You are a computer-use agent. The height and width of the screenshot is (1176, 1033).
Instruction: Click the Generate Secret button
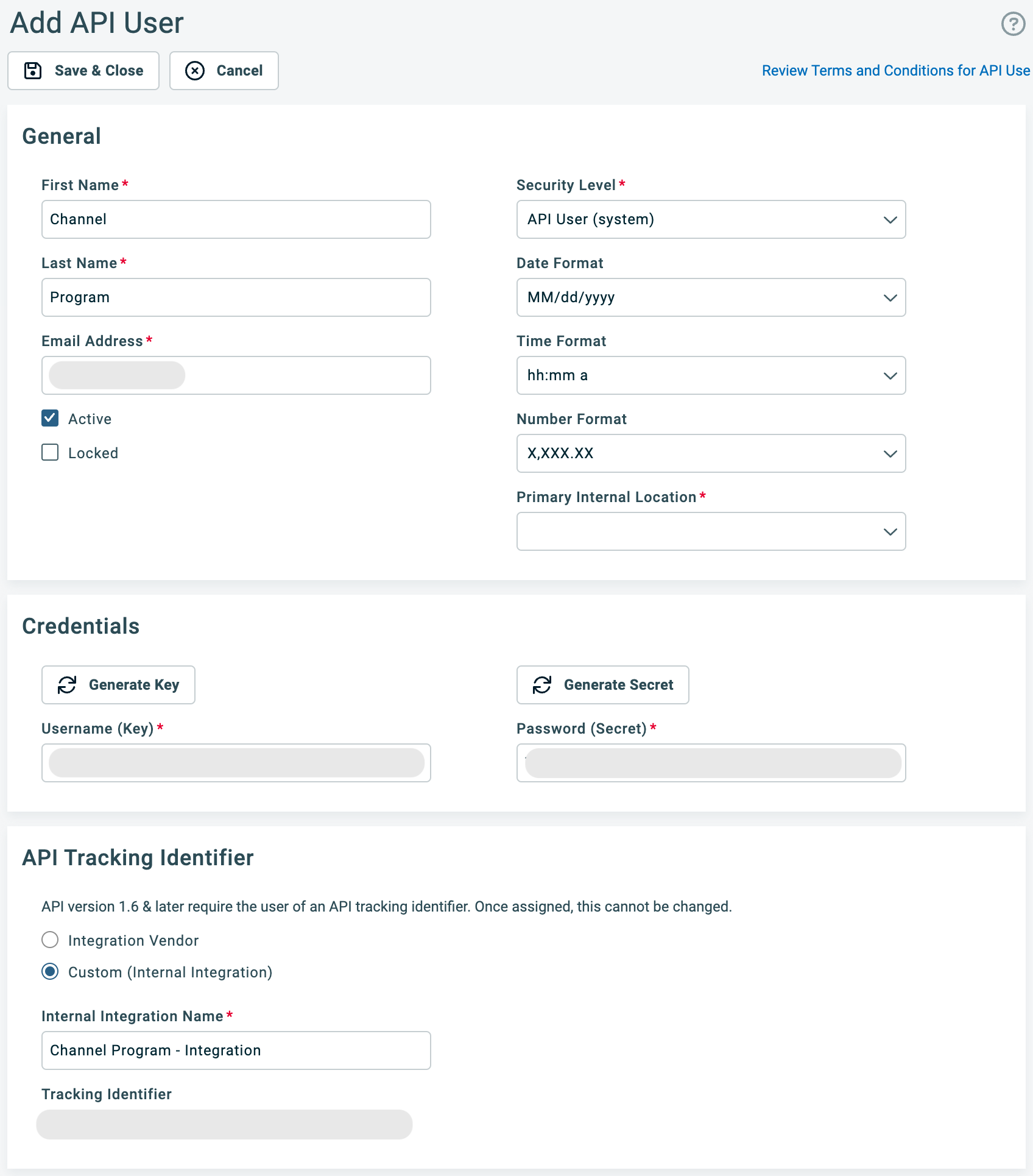point(602,684)
